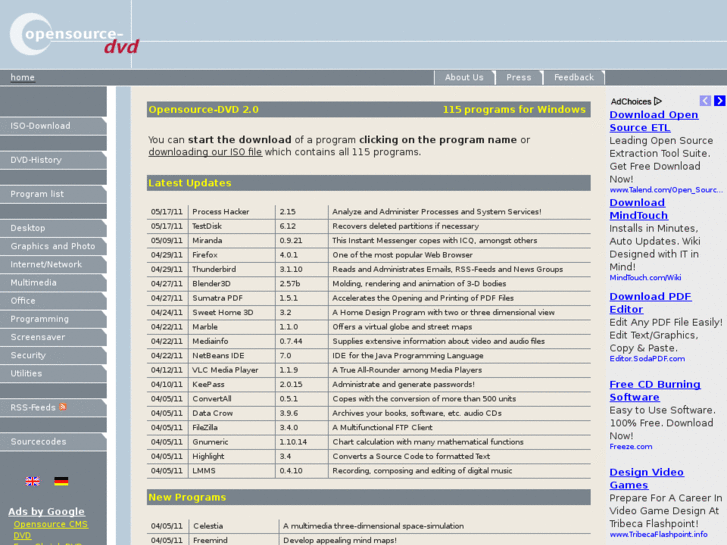Switch to German via Germany flag

[61, 481]
